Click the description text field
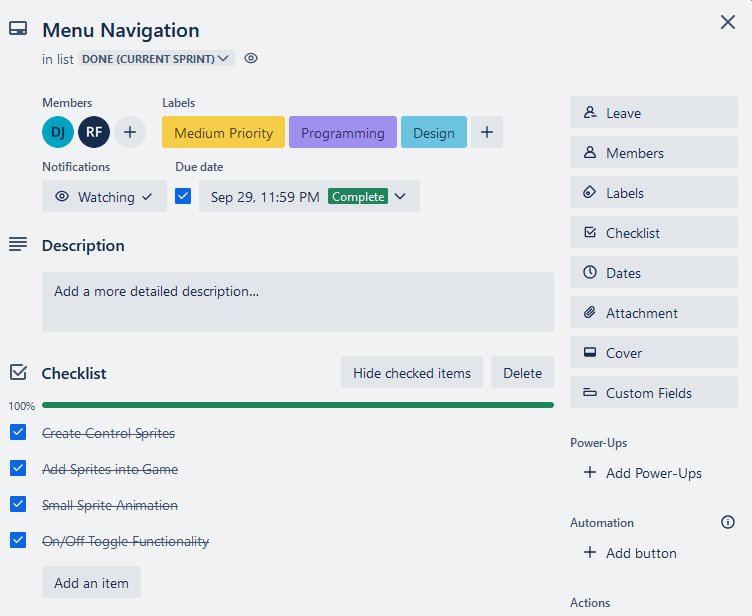This screenshot has height=616, width=752. click(x=297, y=302)
